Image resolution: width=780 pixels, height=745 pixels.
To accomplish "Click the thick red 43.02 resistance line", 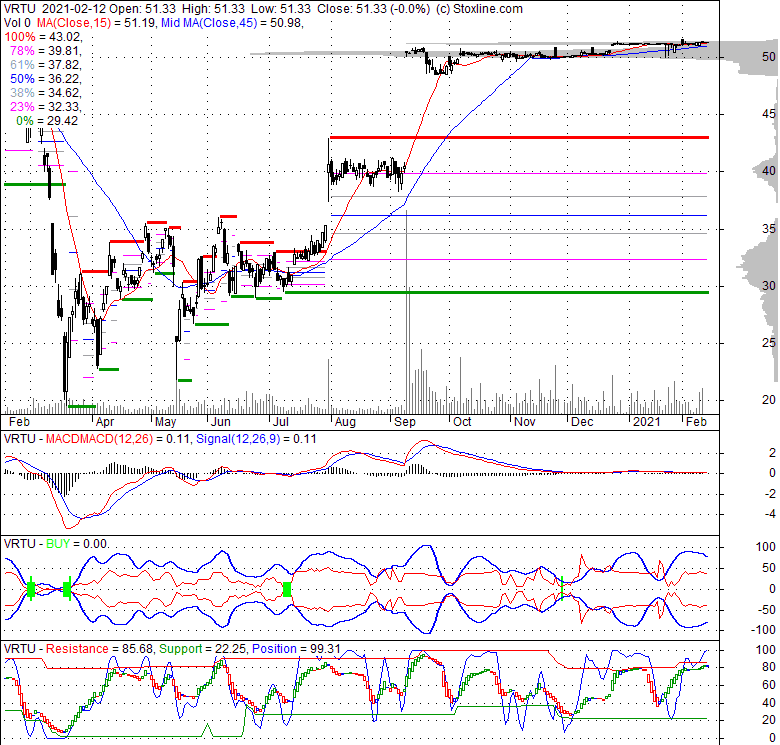I will pos(519,137).
